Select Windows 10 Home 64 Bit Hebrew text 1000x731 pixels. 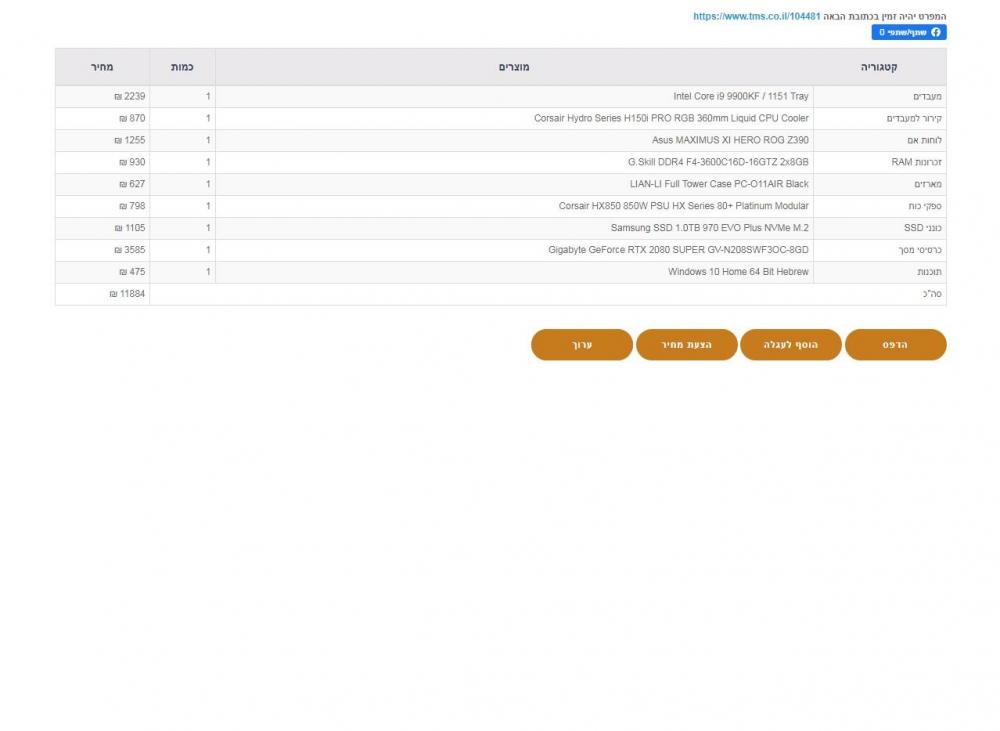coord(738,272)
